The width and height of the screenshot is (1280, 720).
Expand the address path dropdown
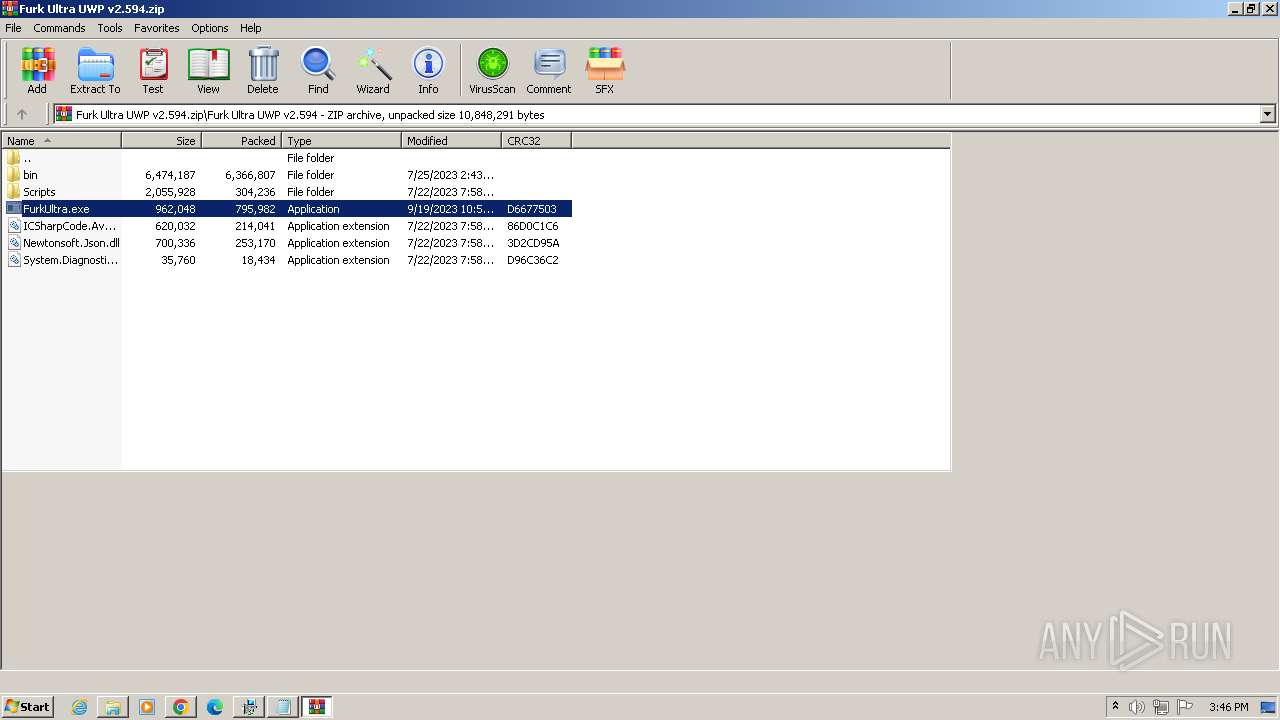(x=1267, y=114)
